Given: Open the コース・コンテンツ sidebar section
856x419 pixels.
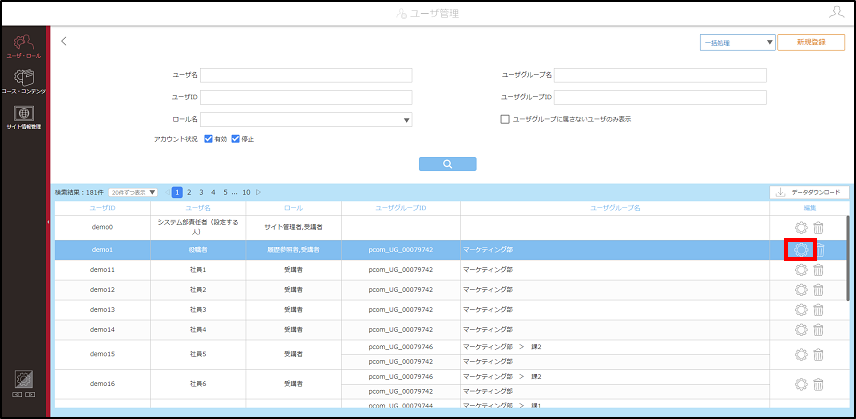Looking at the screenshot, I should (23, 82).
